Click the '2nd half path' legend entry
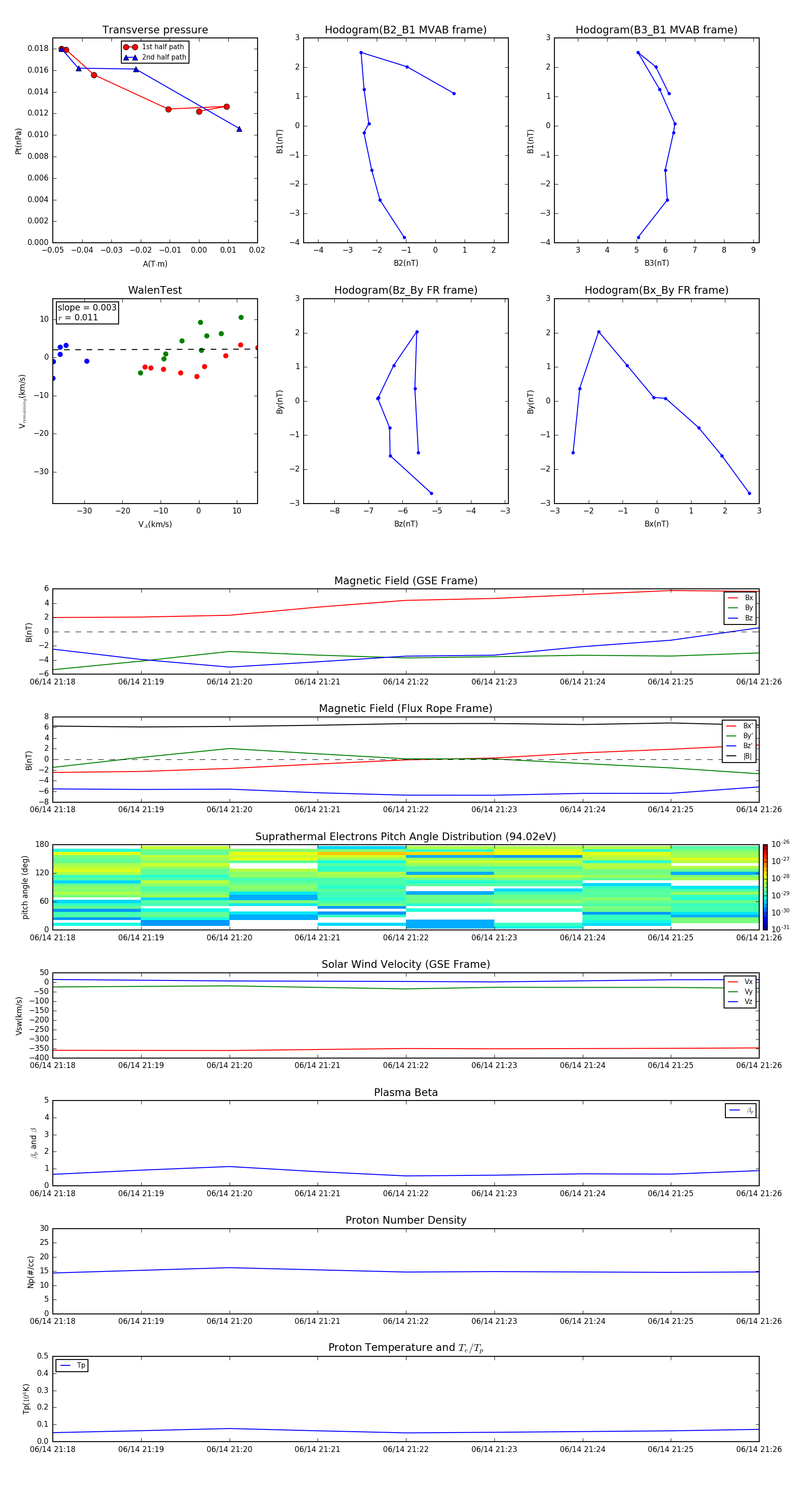The image size is (812, 1489). point(155,57)
